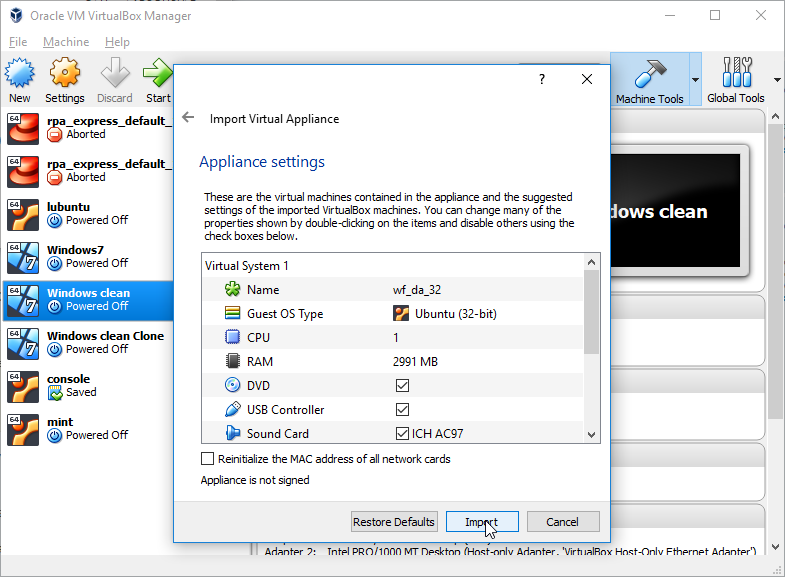Open the File menu

18,42
